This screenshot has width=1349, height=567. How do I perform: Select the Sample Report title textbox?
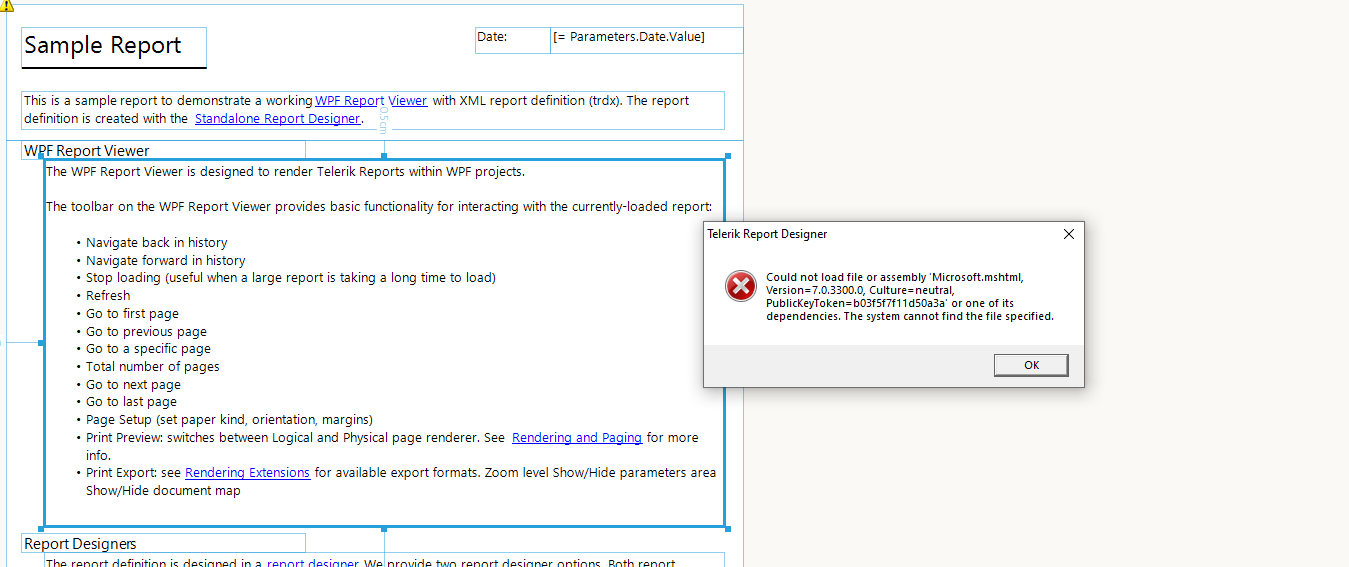114,47
